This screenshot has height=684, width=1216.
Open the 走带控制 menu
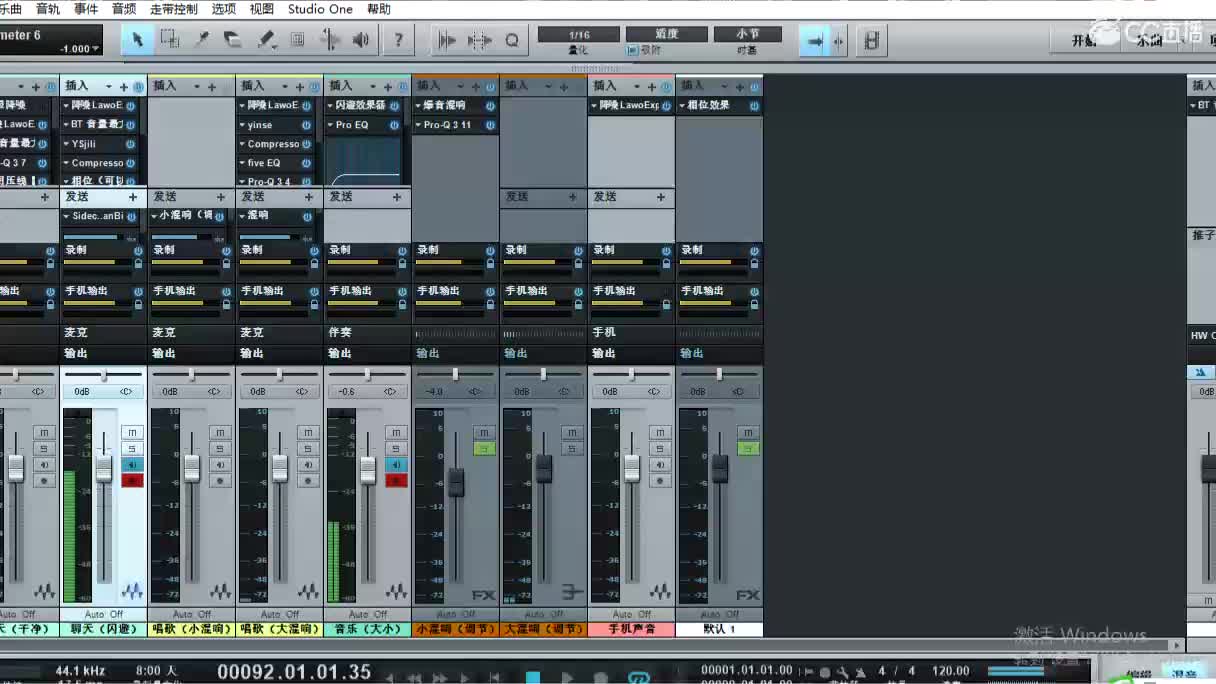(174, 9)
